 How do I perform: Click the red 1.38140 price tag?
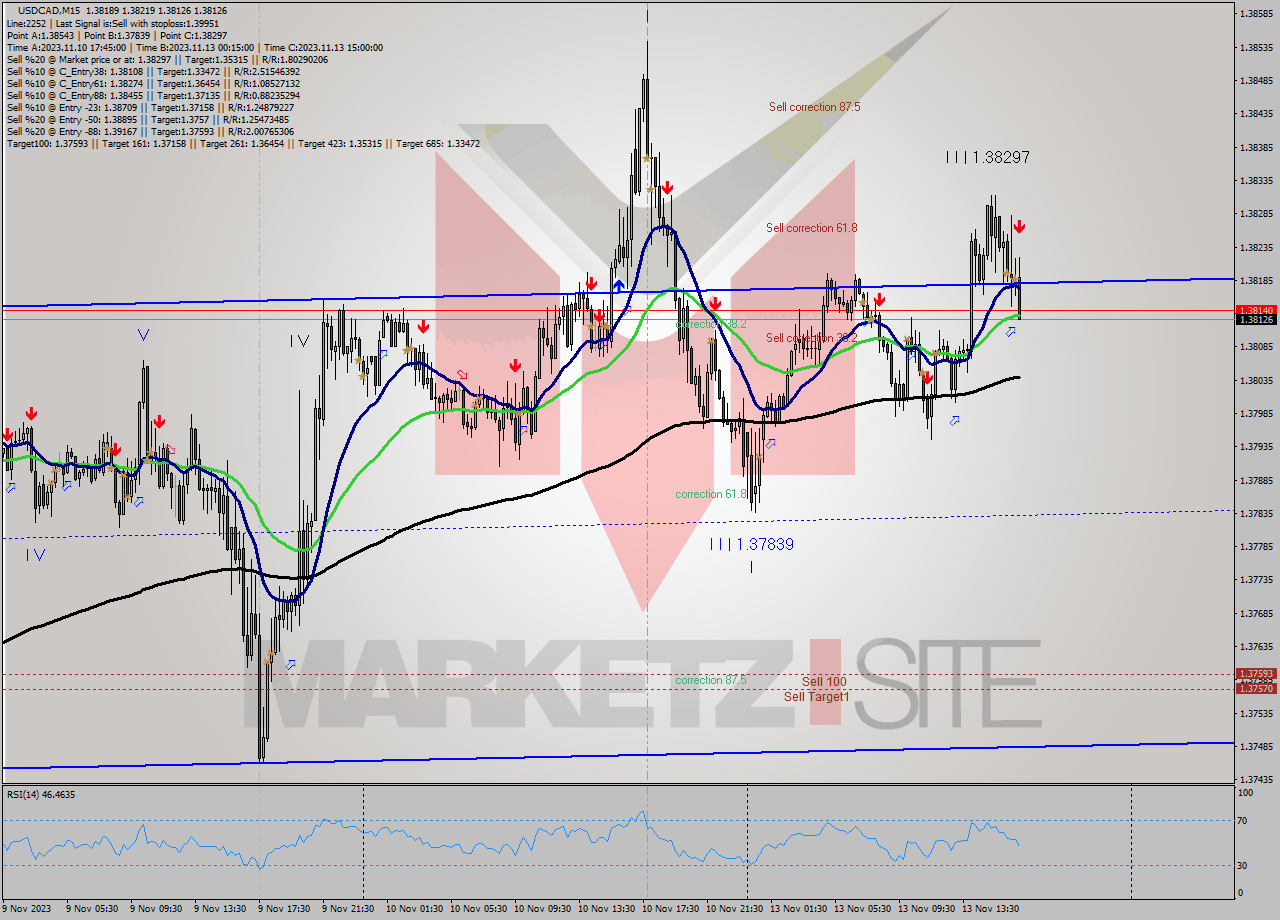pyautogui.click(x=1255, y=310)
